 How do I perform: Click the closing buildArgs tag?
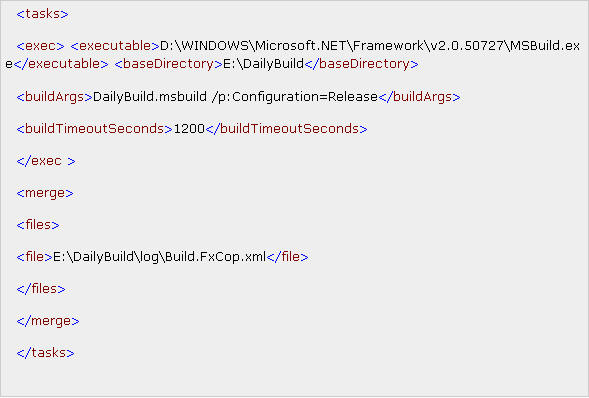point(419,97)
